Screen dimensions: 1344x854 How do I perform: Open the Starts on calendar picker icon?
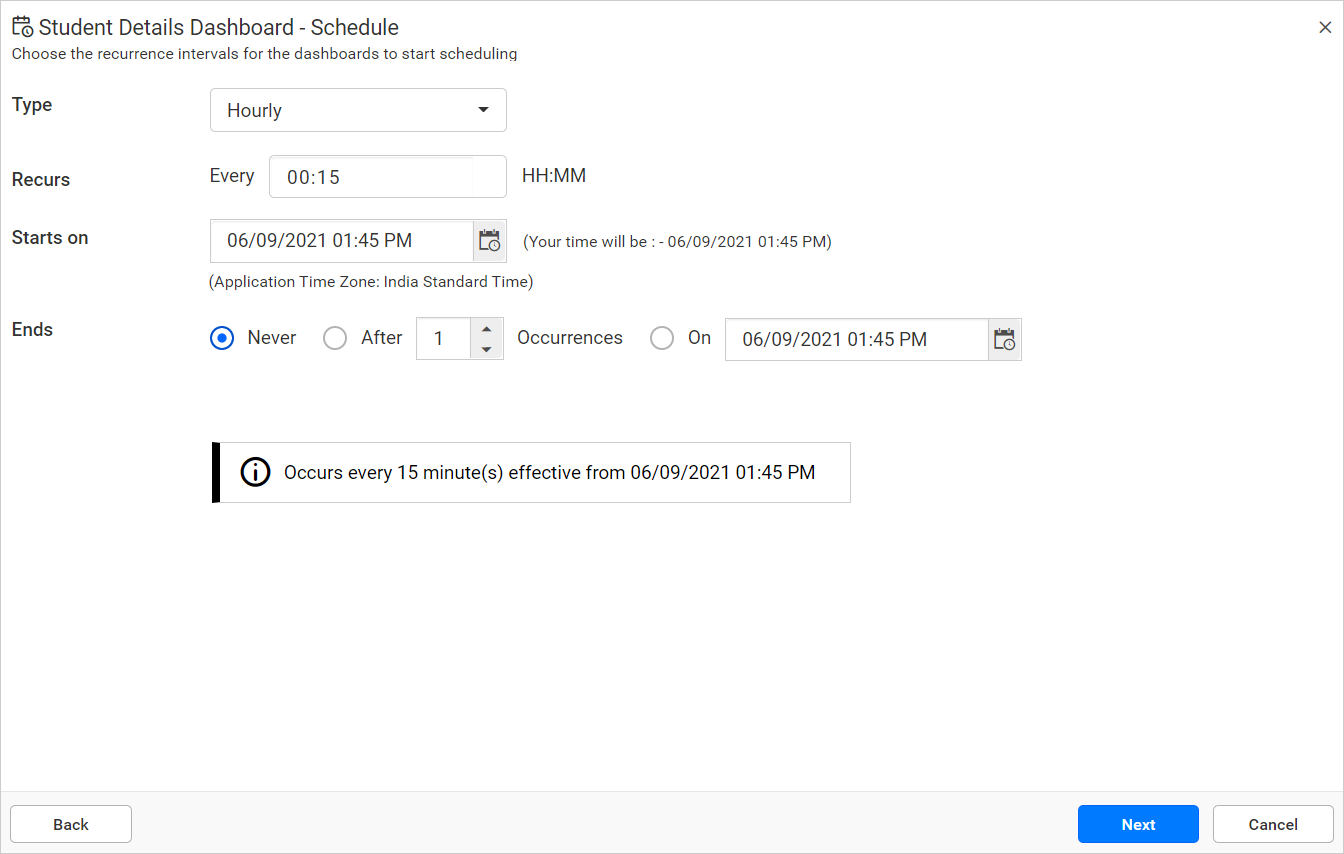coord(489,241)
